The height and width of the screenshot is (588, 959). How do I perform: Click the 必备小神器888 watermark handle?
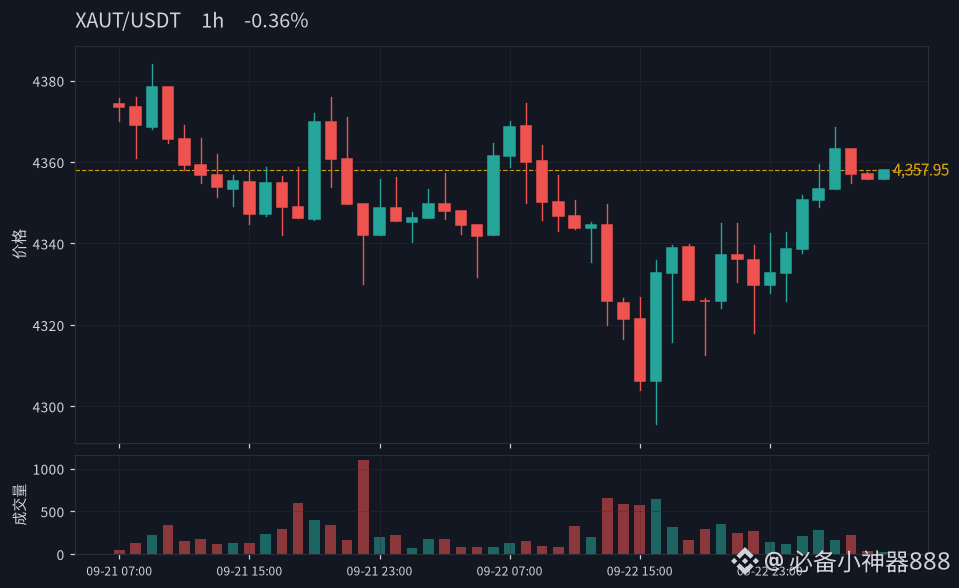tap(869, 561)
